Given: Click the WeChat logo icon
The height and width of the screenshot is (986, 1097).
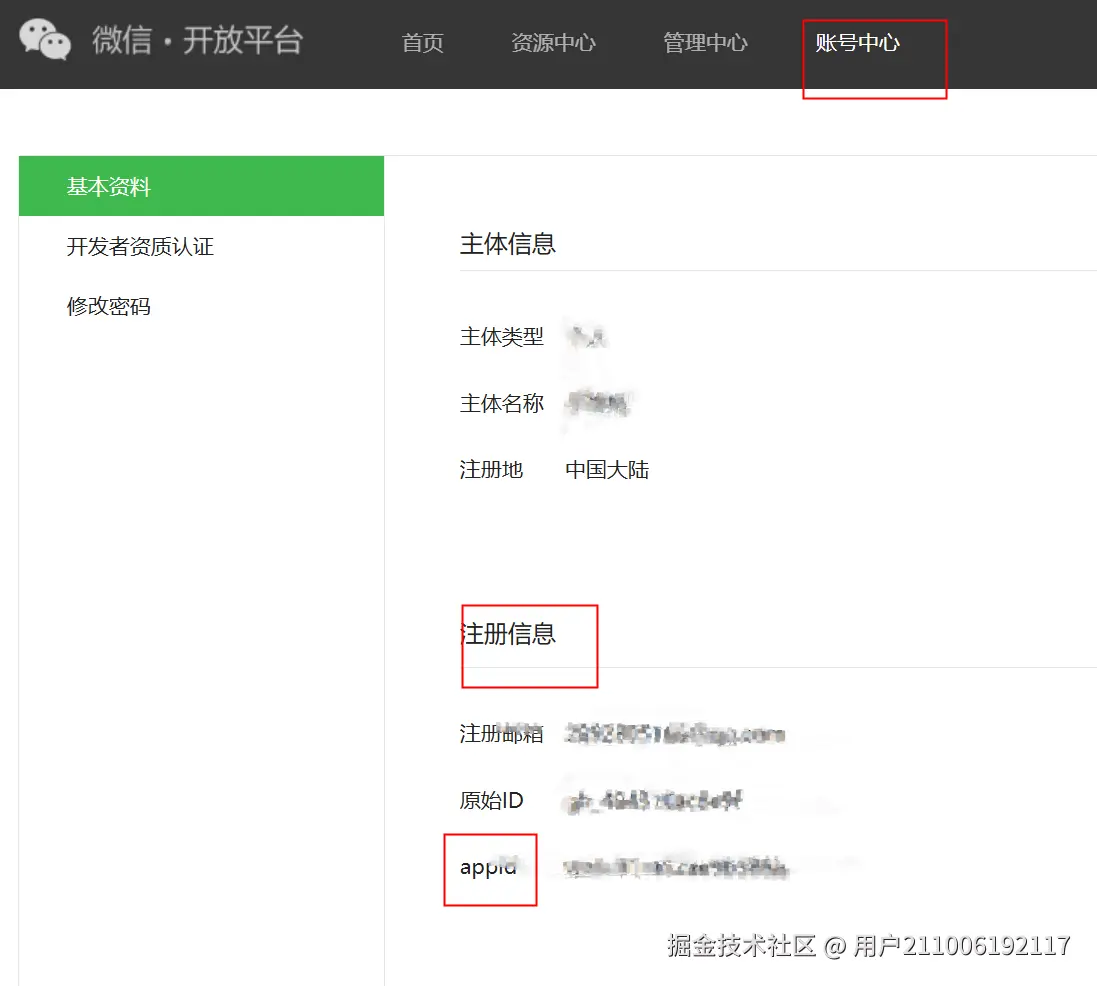Looking at the screenshot, I should coord(45,39).
